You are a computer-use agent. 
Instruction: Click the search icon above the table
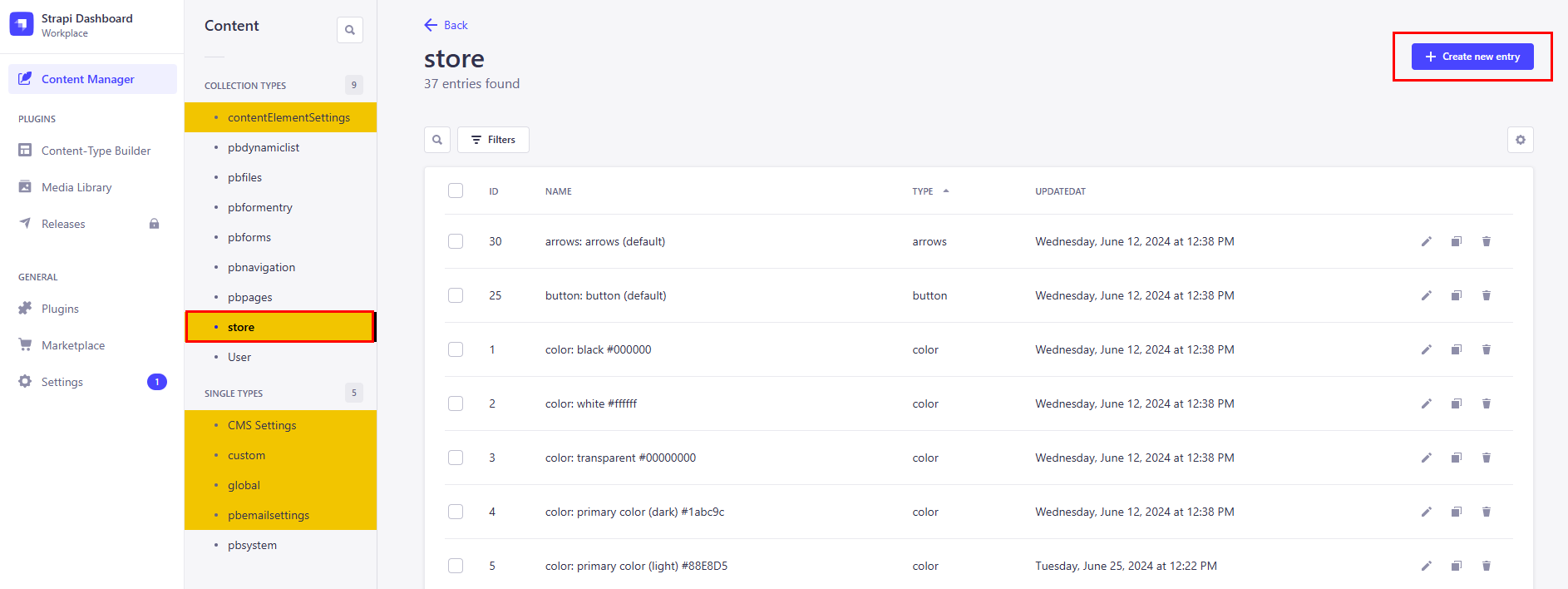coord(437,140)
